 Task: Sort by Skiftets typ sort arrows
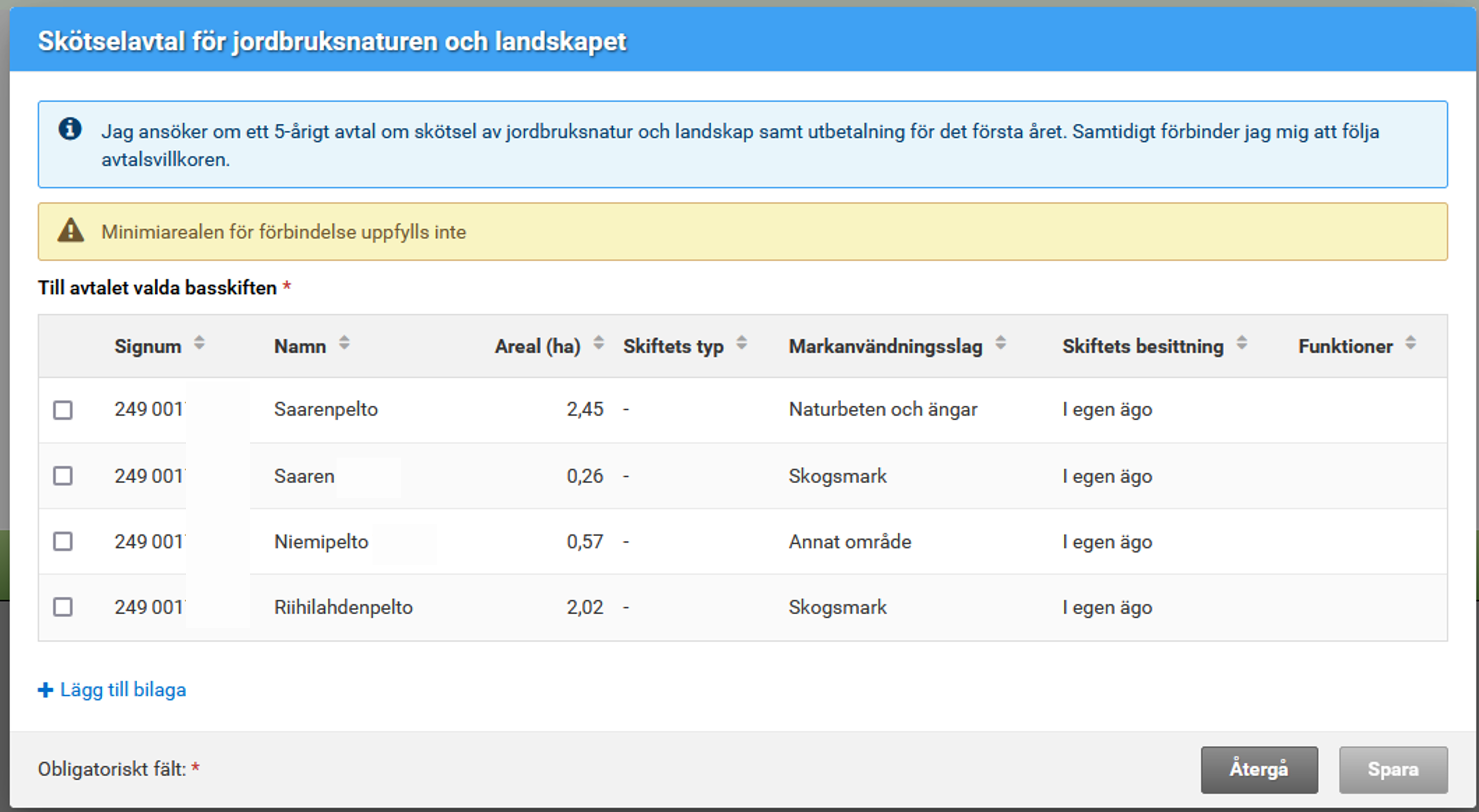tap(741, 343)
